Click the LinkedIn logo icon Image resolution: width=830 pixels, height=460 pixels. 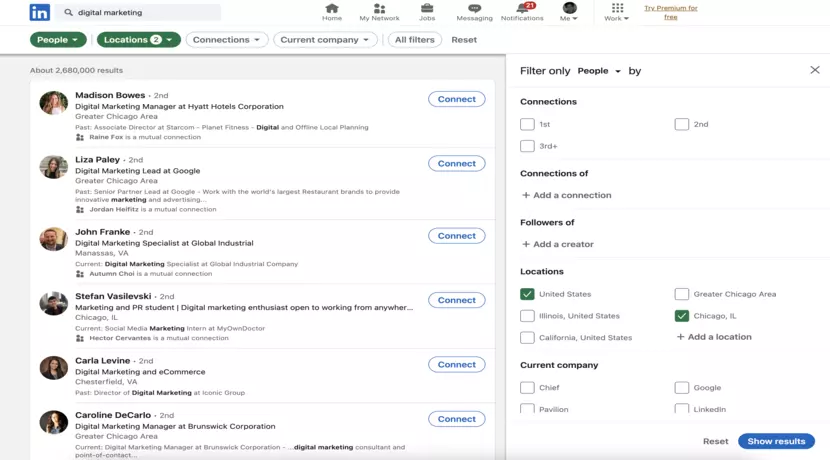tap(40, 13)
